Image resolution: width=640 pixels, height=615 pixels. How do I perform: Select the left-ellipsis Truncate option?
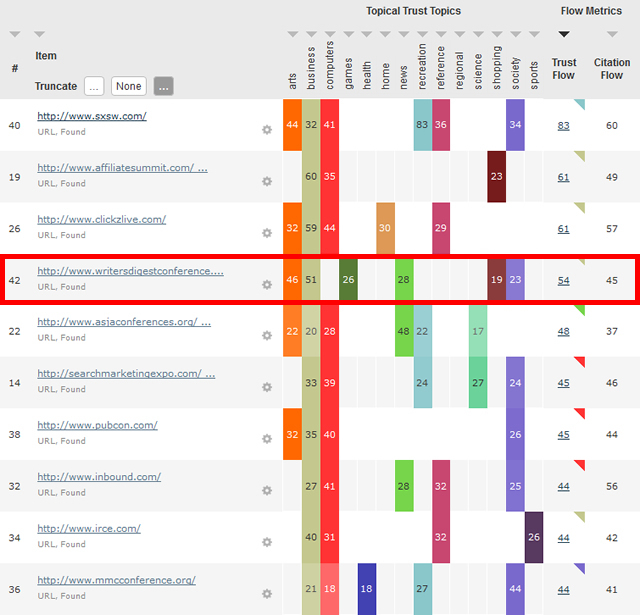pos(94,86)
